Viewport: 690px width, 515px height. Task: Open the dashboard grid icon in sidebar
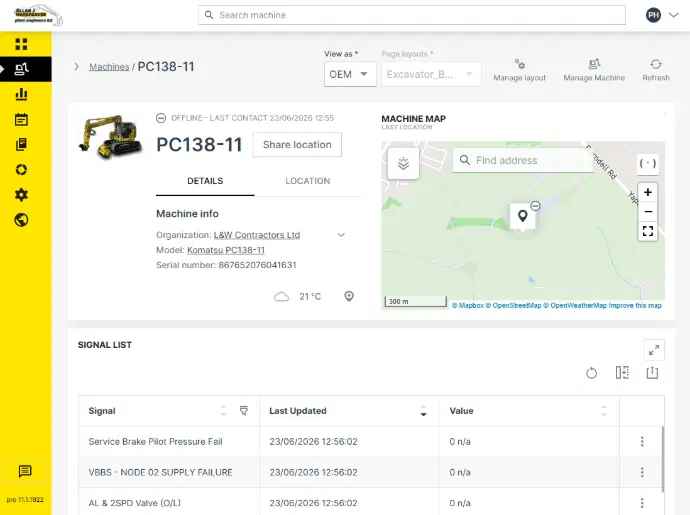pyautogui.click(x=21, y=44)
